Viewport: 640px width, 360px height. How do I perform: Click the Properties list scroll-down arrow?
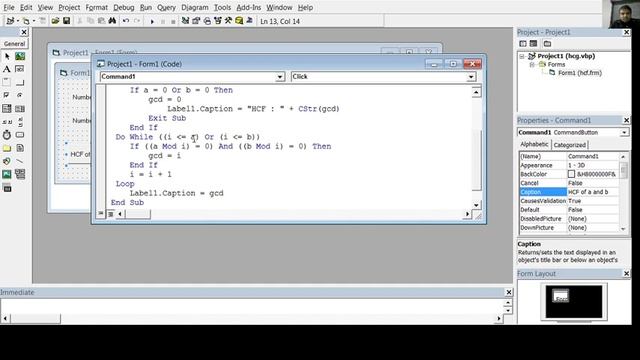[x=623, y=229]
